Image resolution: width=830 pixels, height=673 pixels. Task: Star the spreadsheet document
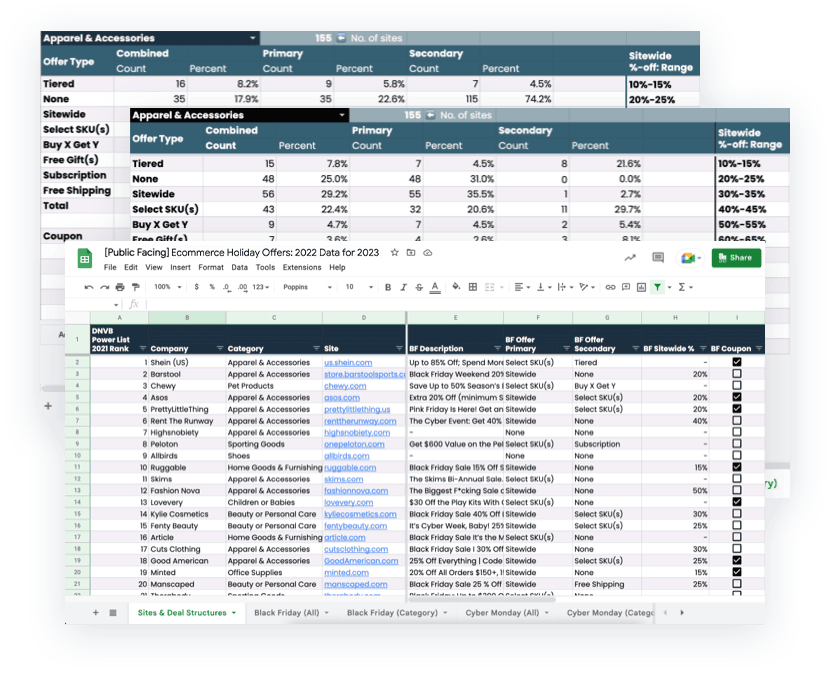(395, 254)
